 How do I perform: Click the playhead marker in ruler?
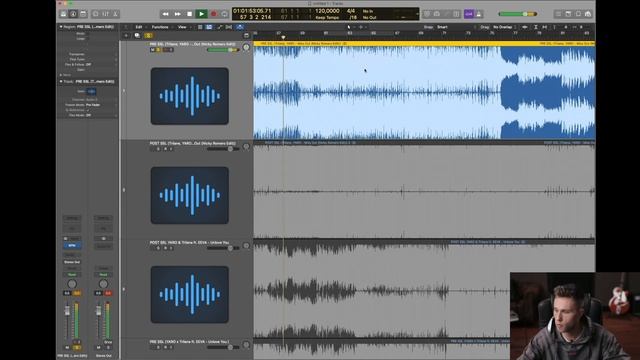[x=283, y=38]
